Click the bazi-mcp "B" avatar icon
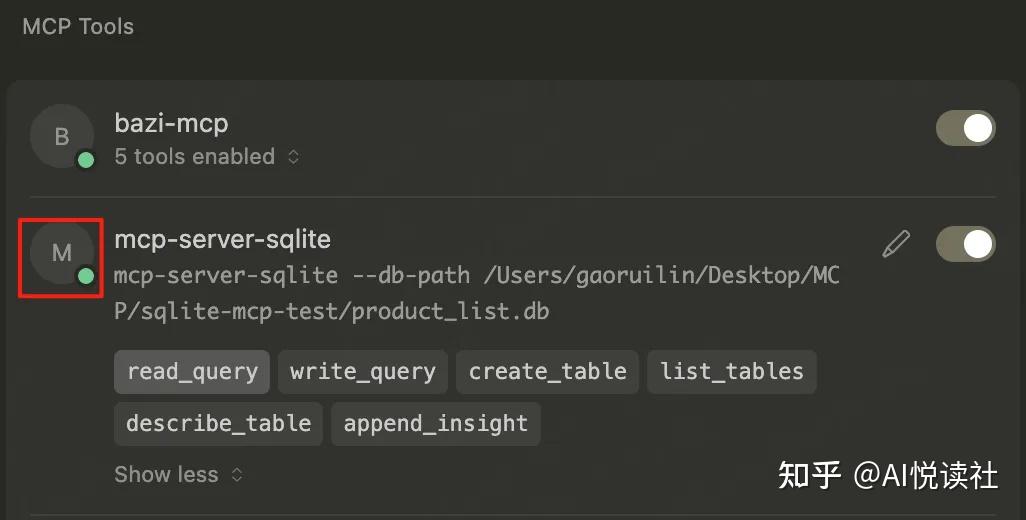Image resolution: width=1026 pixels, height=520 pixels. click(61, 136)
